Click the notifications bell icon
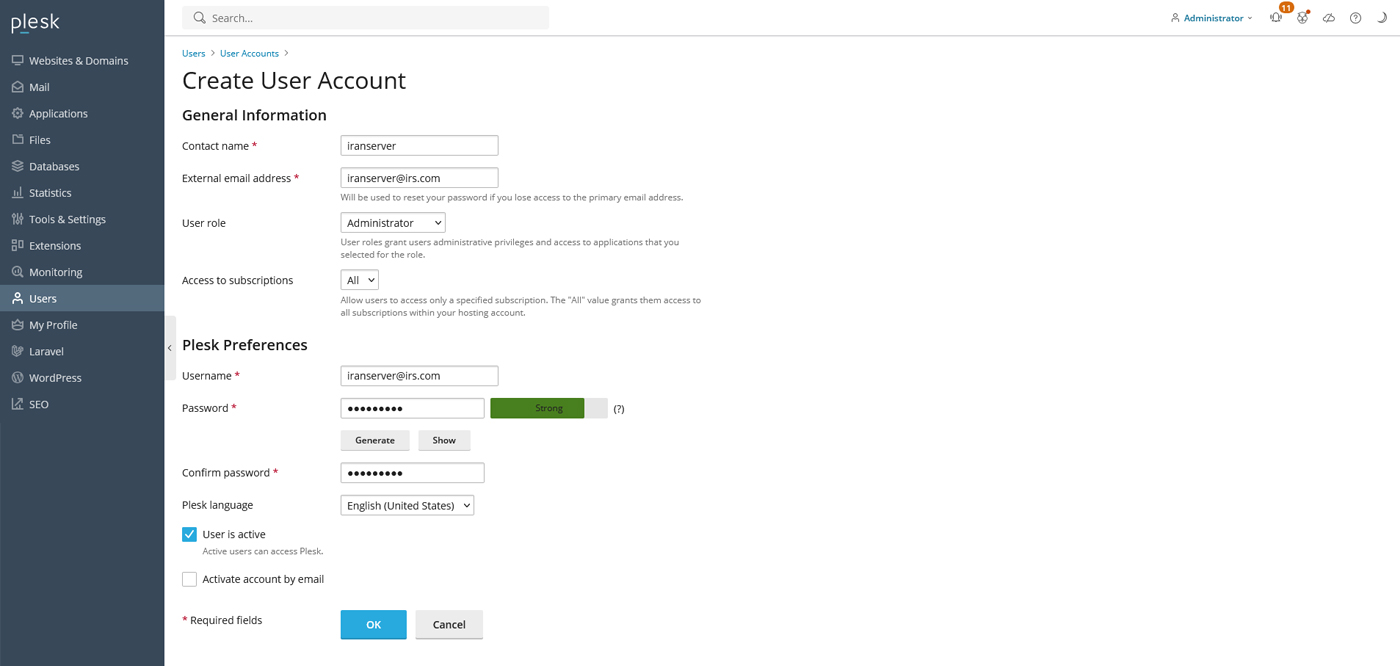The image size is (1400, 666). pyautogui.click(x=1276, y=18)
